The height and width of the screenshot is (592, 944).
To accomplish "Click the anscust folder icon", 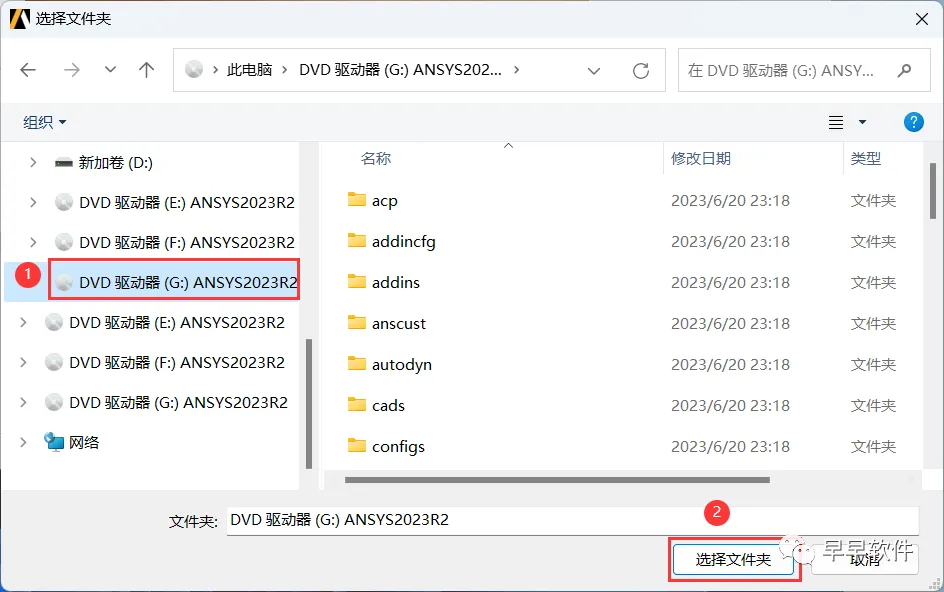I will click(x=356, y=322).
